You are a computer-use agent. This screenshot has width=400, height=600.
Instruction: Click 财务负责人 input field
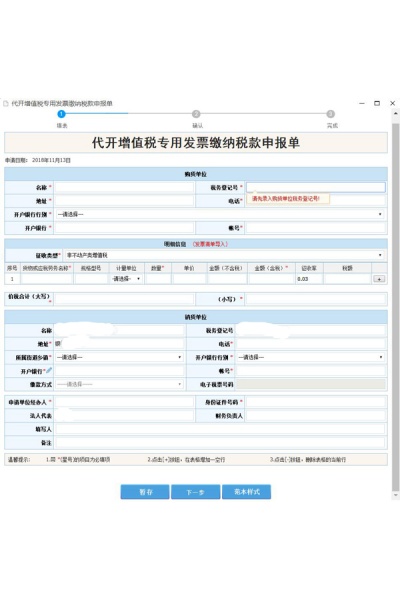[x=316, y=416]
